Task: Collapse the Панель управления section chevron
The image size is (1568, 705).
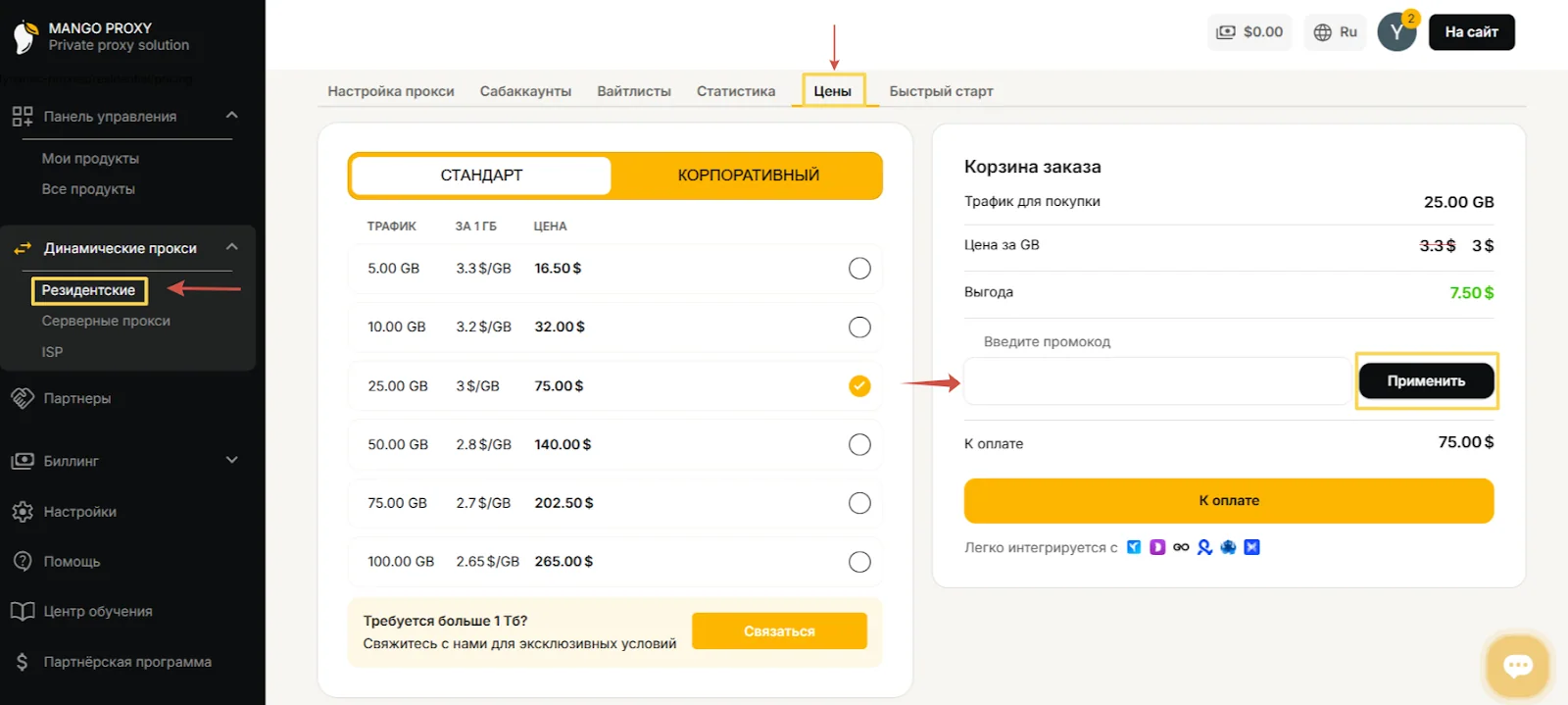Action: coord(232,116)
